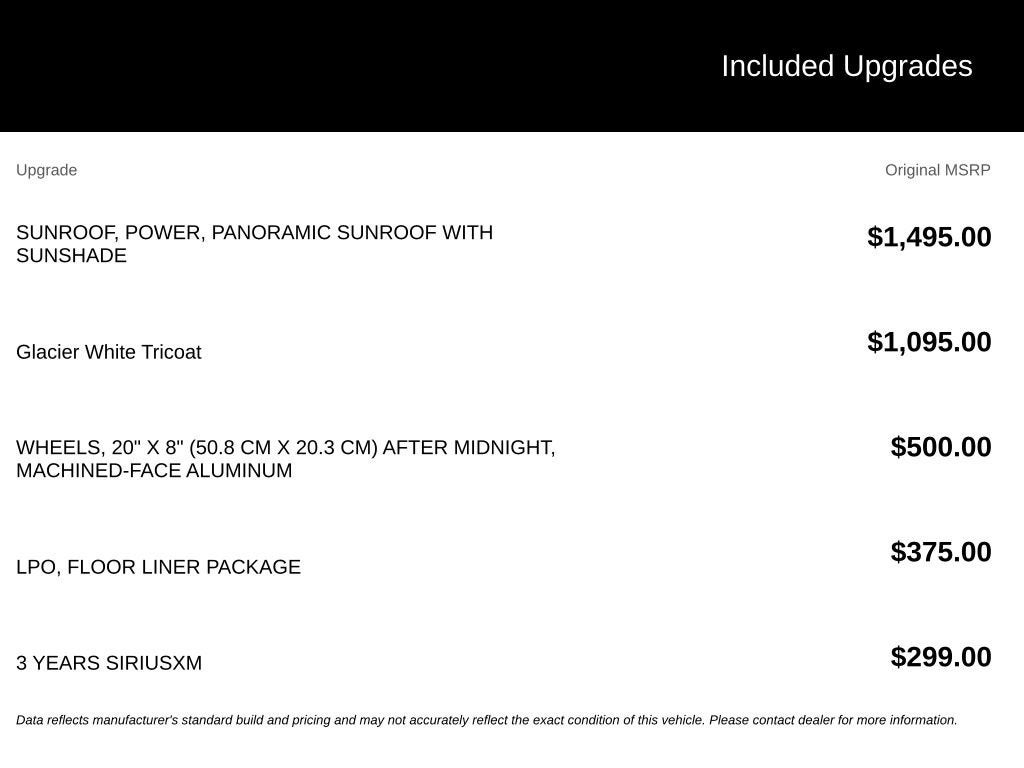
Task: Click the $500.00 wheels price
Action: coord(940,447)
